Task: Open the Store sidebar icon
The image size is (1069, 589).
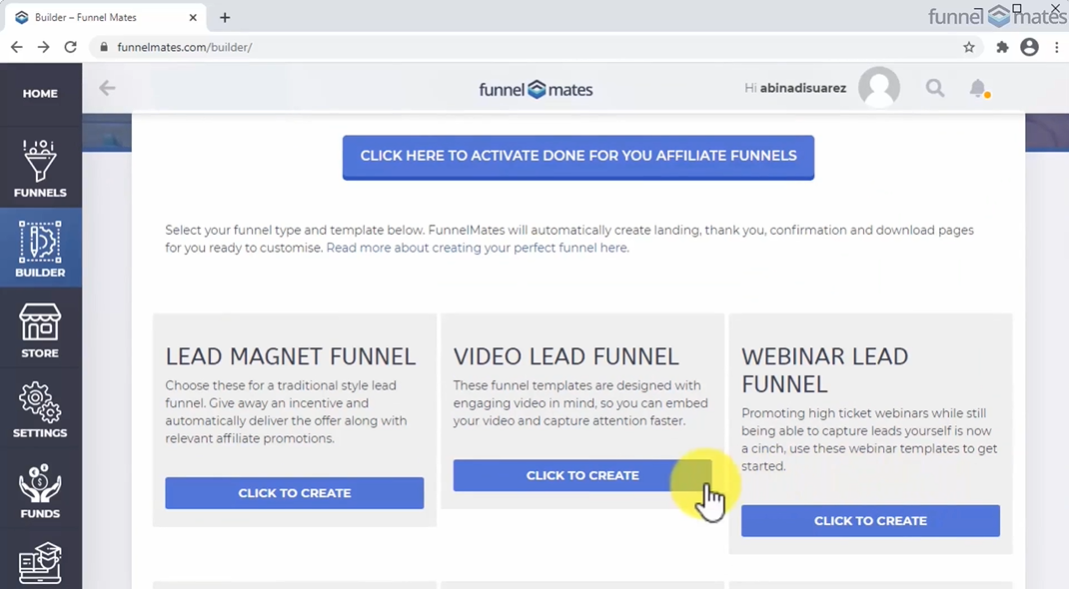Action: coord(40,330)
